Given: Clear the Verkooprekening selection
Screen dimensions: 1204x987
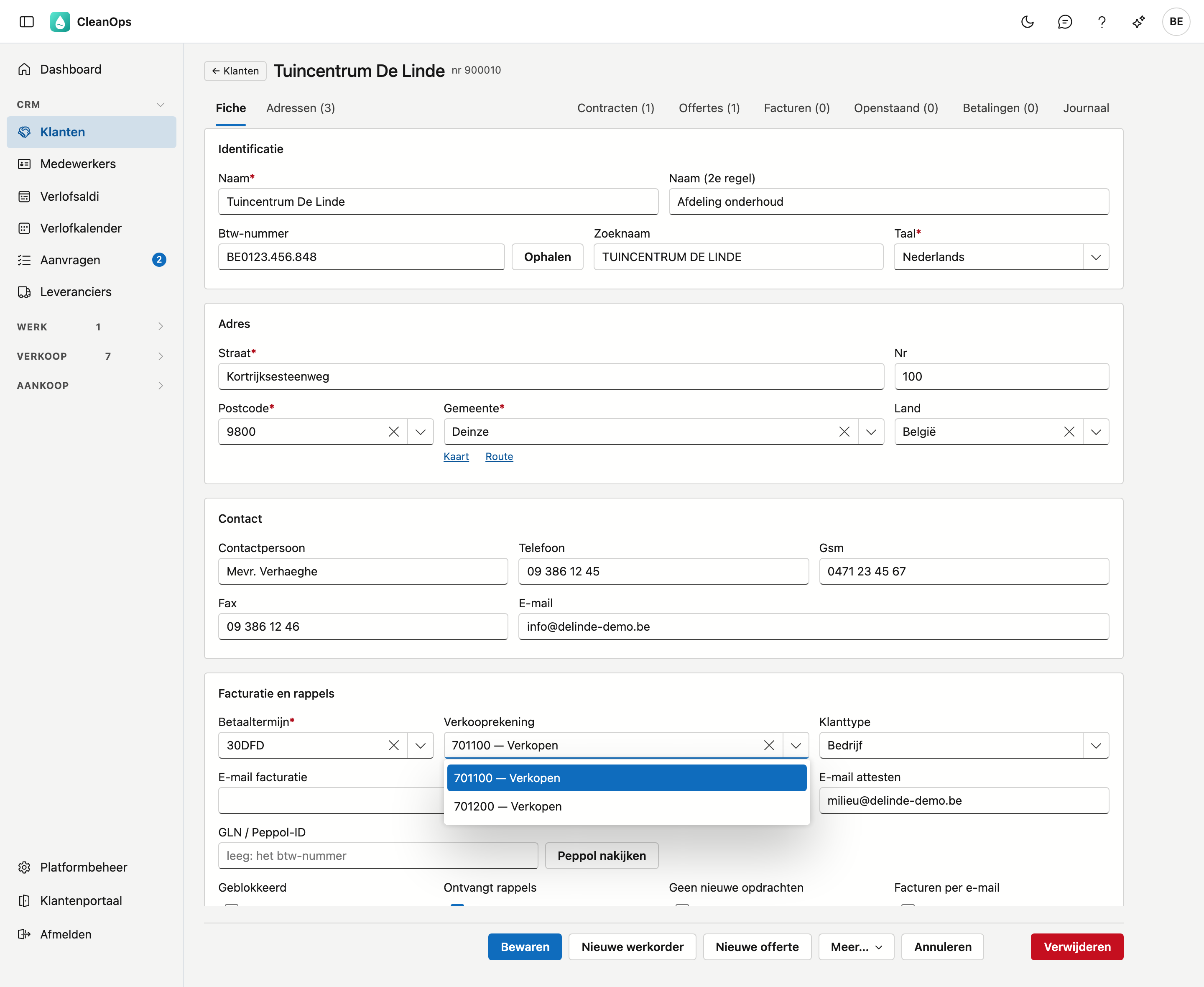Looking at the screenshot, I should [x=769, y=745].
